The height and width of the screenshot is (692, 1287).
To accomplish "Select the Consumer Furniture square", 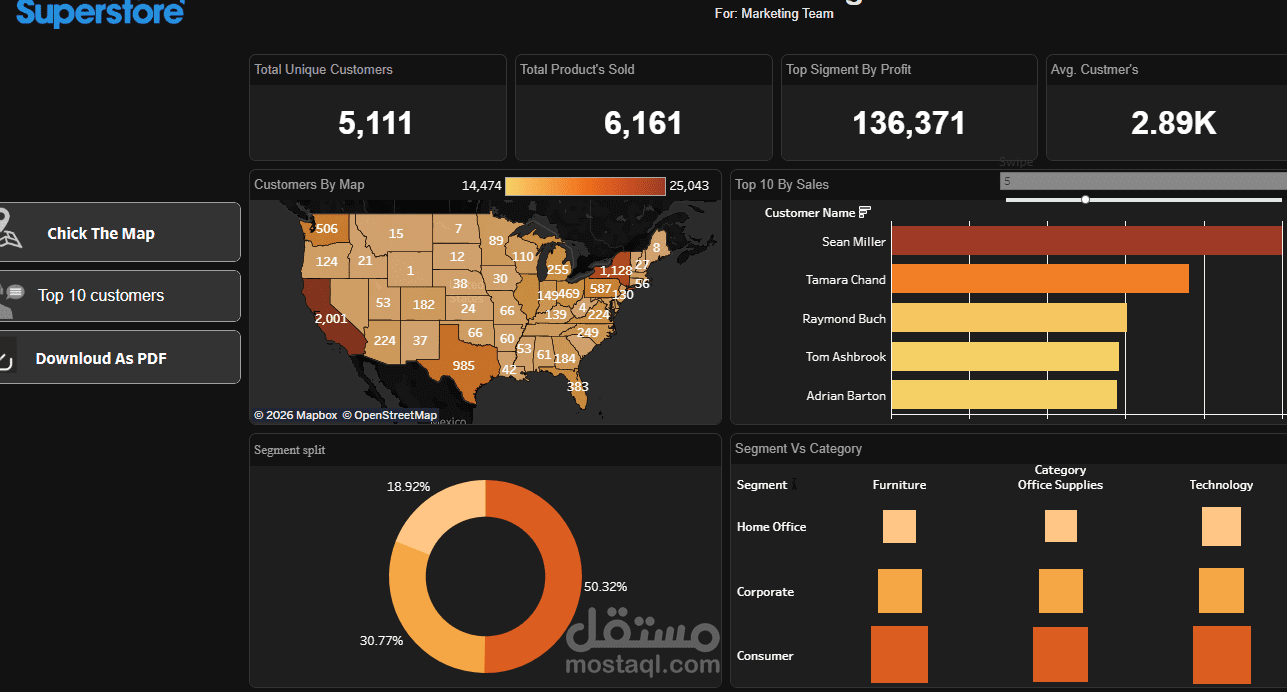I will pyautogui.click(x=899, y=655).
